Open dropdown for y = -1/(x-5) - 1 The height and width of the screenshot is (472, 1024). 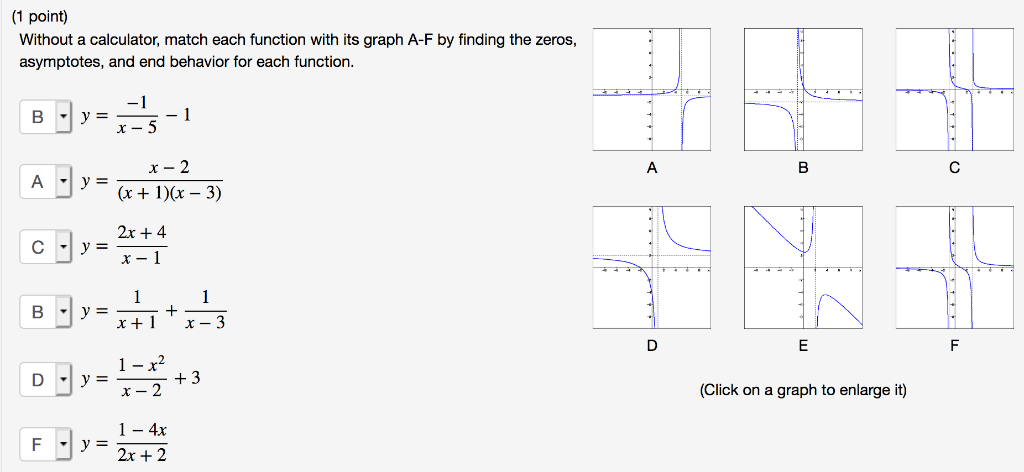pos(46,118)
